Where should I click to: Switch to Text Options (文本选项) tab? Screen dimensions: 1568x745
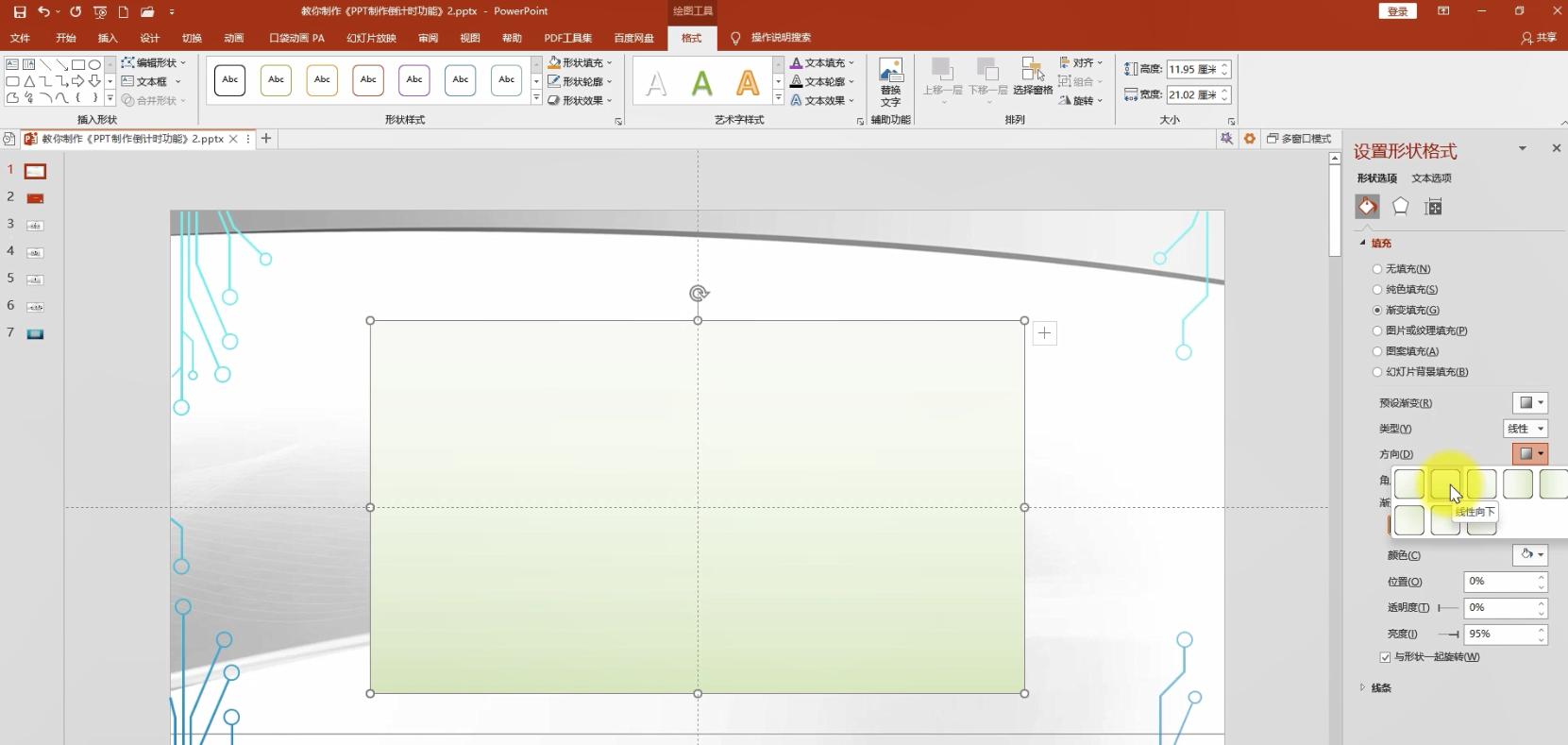tap(1431, 178)
